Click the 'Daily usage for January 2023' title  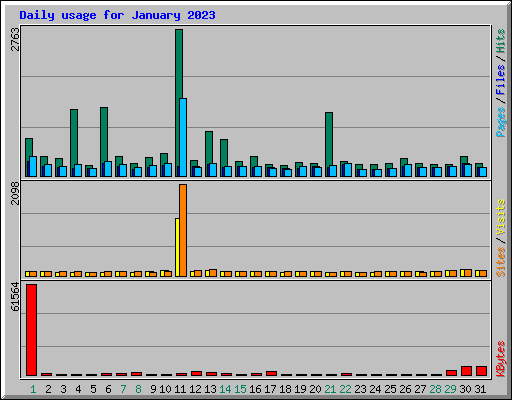(117, 15)
